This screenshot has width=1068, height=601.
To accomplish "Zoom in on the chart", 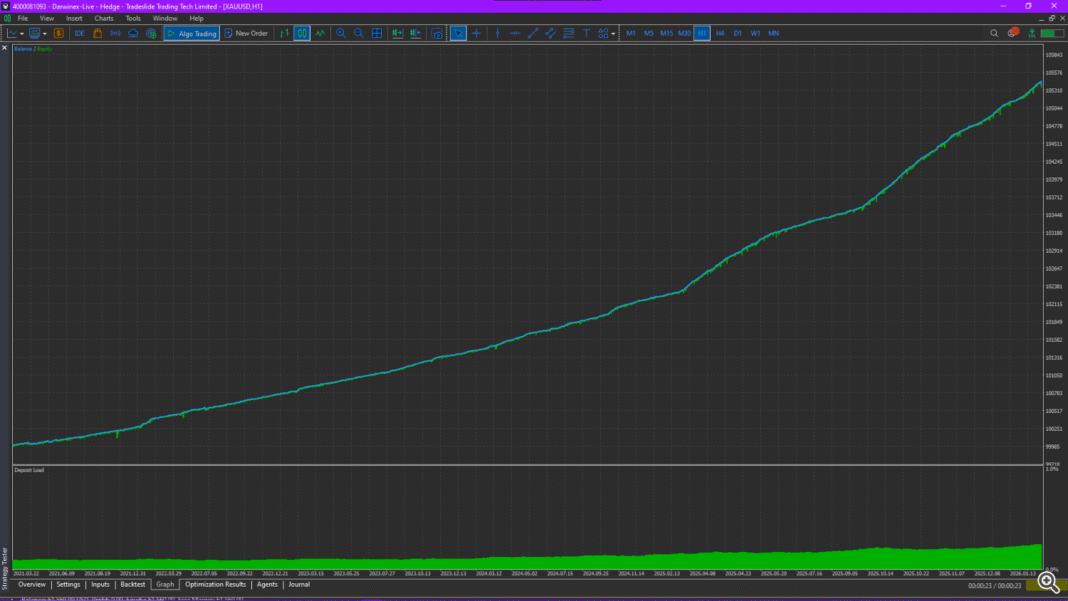I will (341, 33).
